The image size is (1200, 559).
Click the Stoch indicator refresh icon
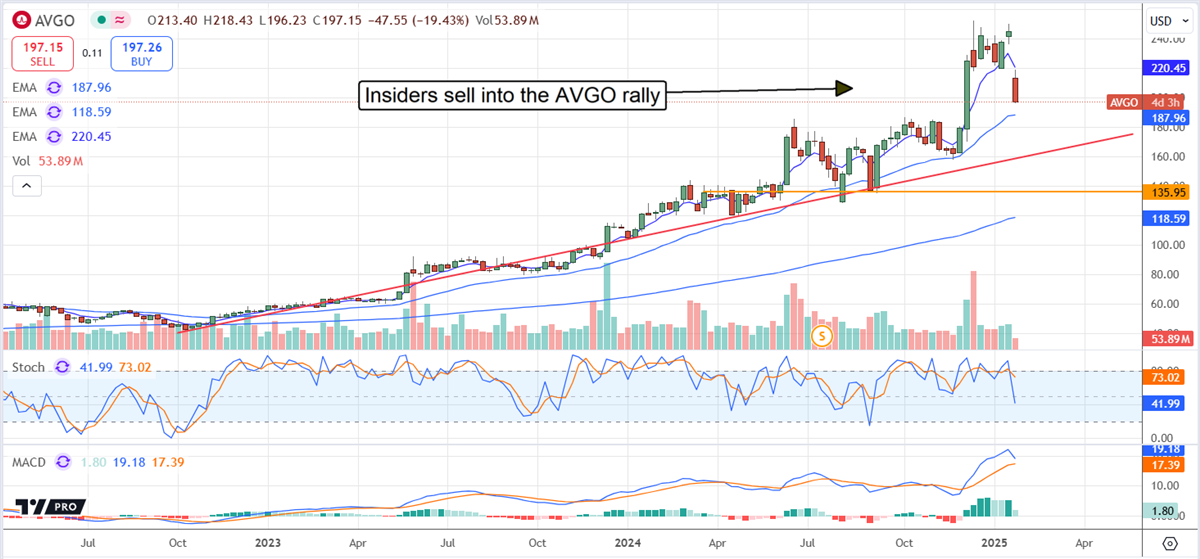pos(61,367)
